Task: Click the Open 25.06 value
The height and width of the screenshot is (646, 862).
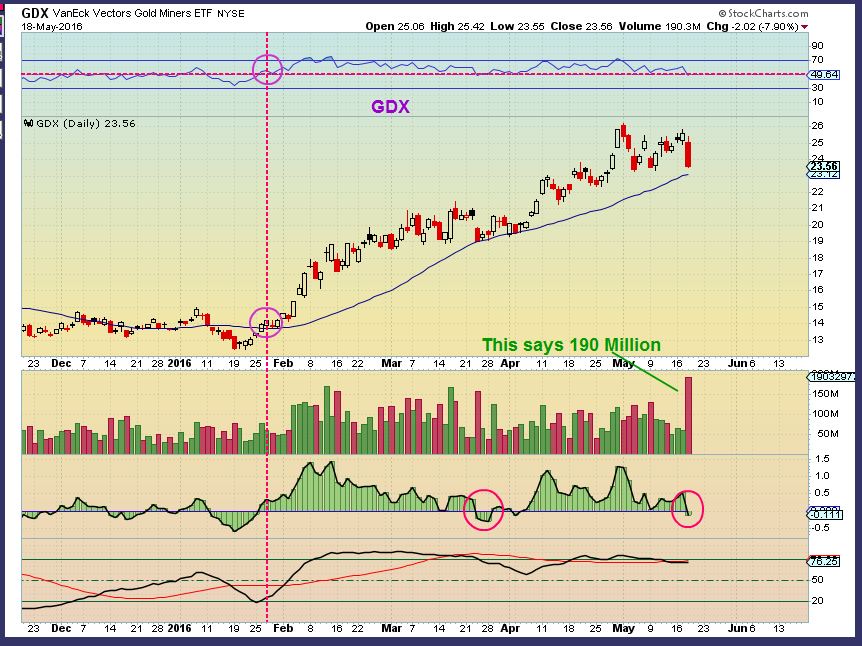Action: tap(395, 26)
